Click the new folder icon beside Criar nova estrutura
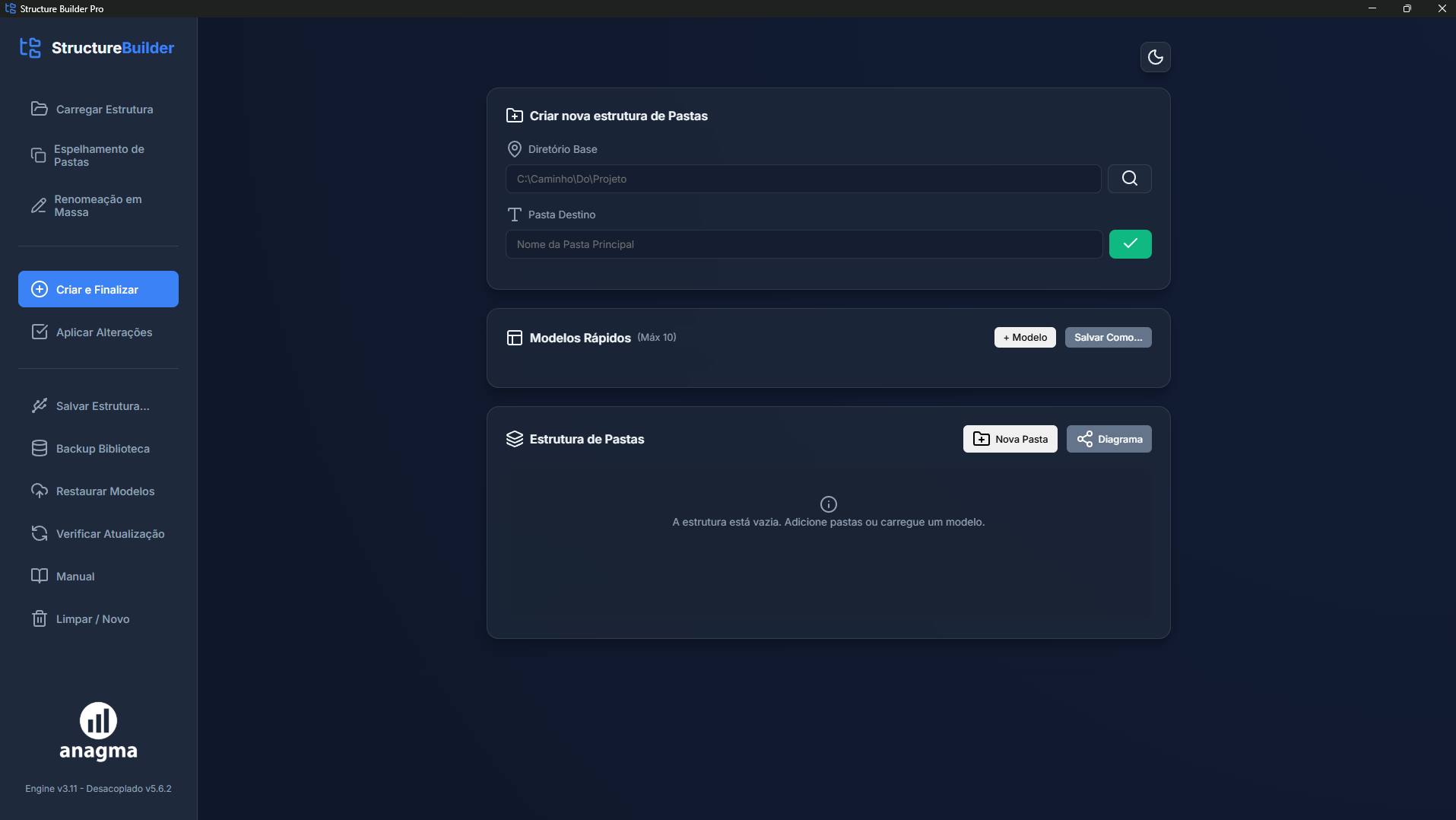 [515, 116]
